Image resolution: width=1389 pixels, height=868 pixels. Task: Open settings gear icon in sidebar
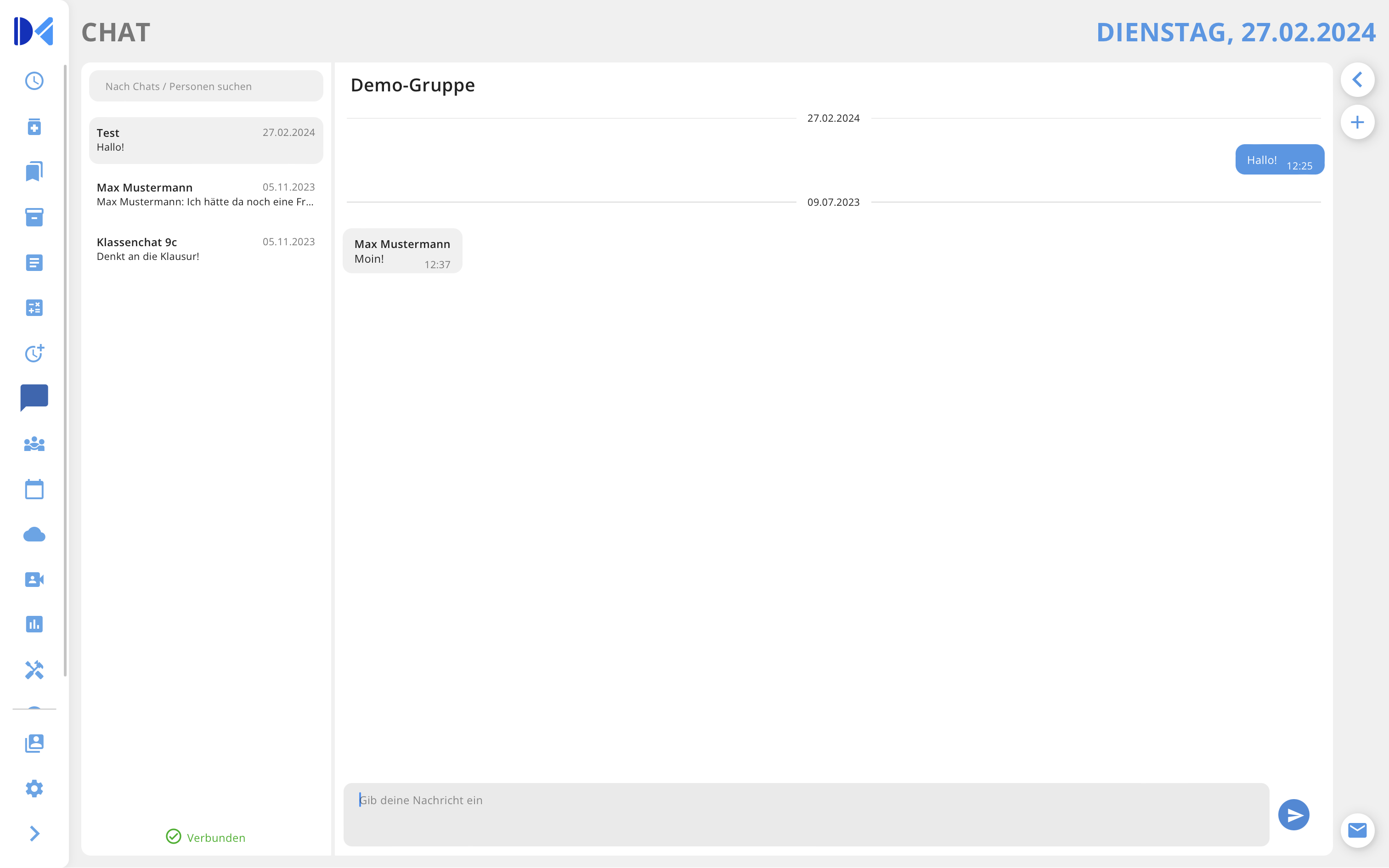[x=34, y=788]
